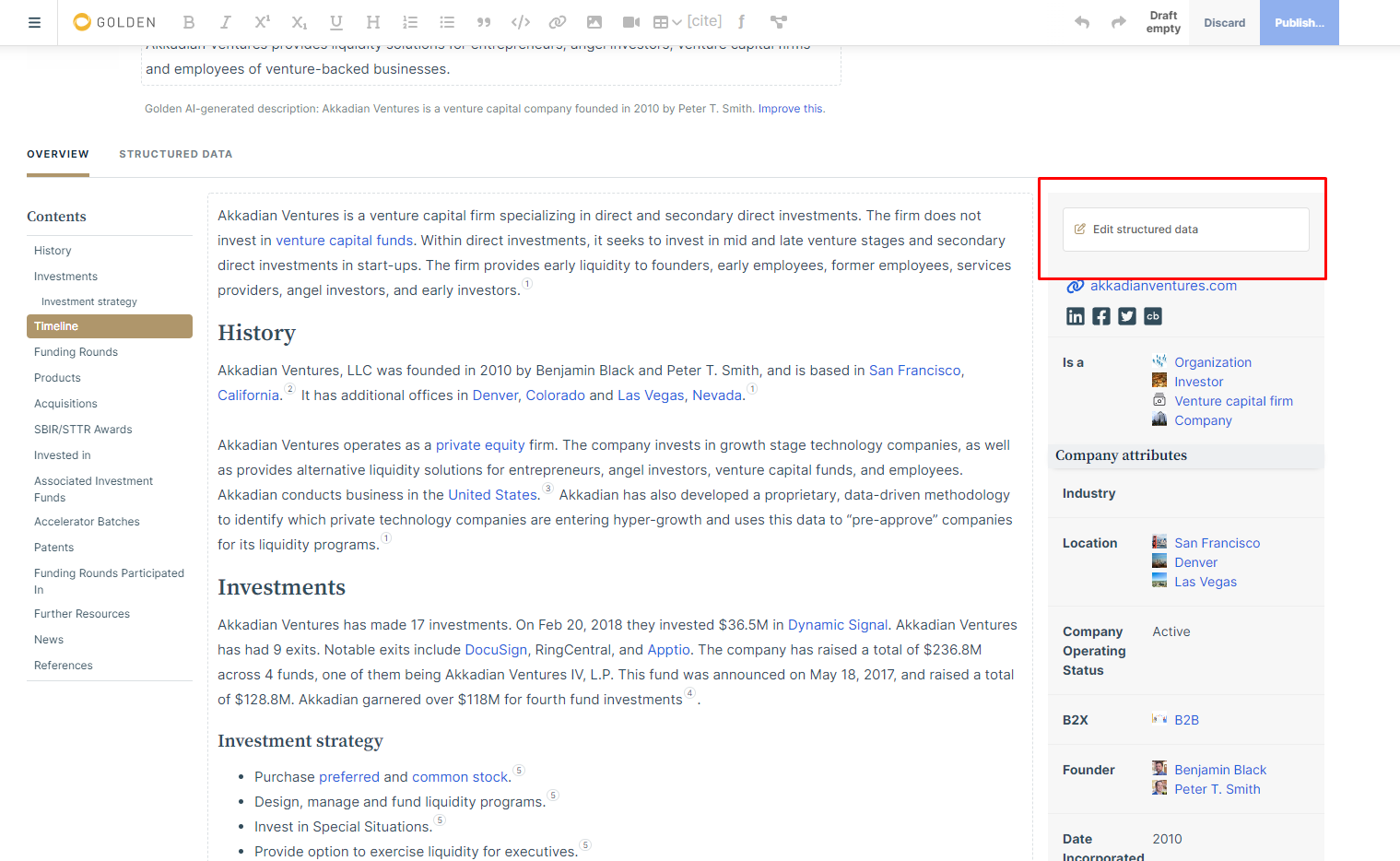
Task: Jump to News section
Action: tap(49, 640)
